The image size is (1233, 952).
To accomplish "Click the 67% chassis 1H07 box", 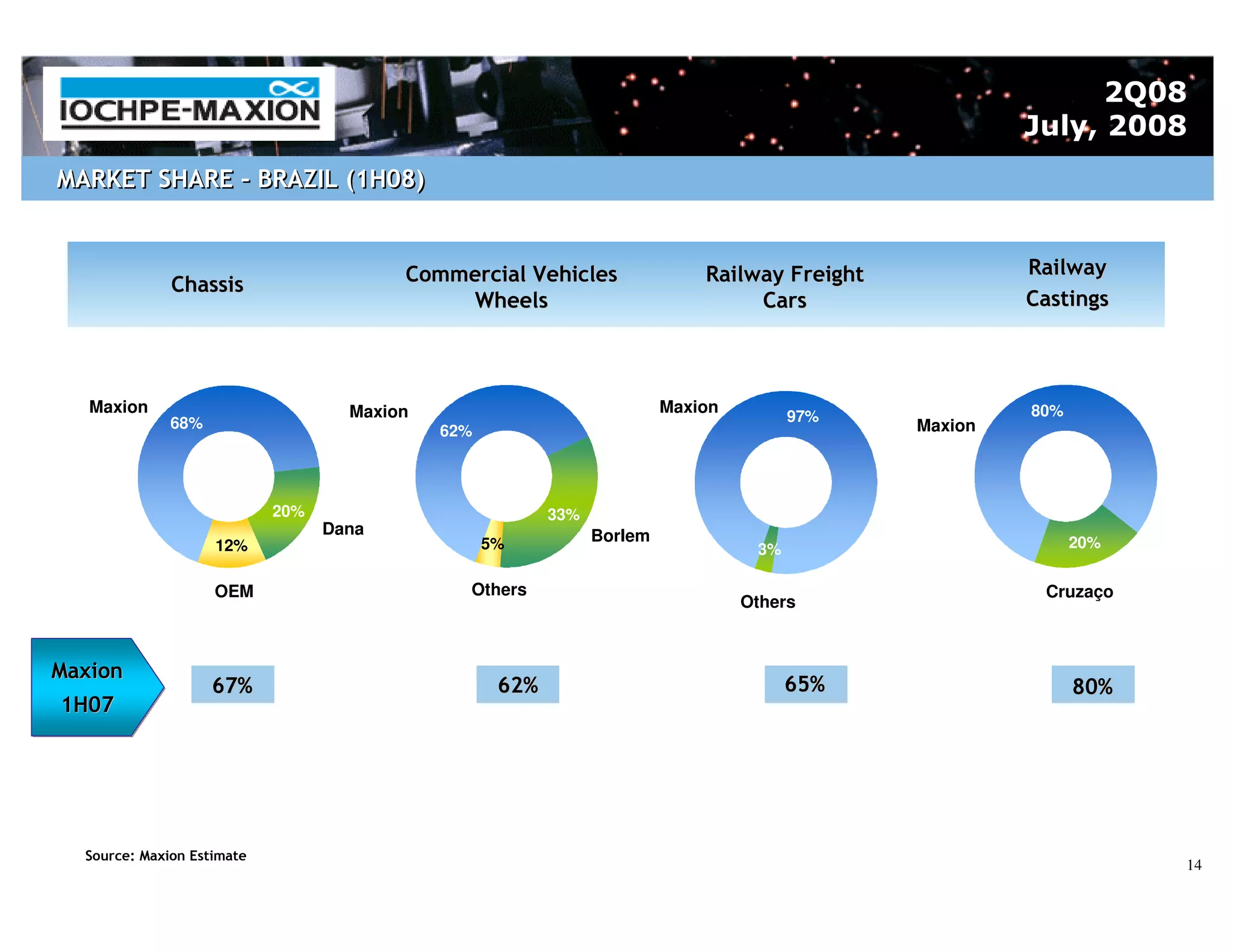I will point(232,685).
